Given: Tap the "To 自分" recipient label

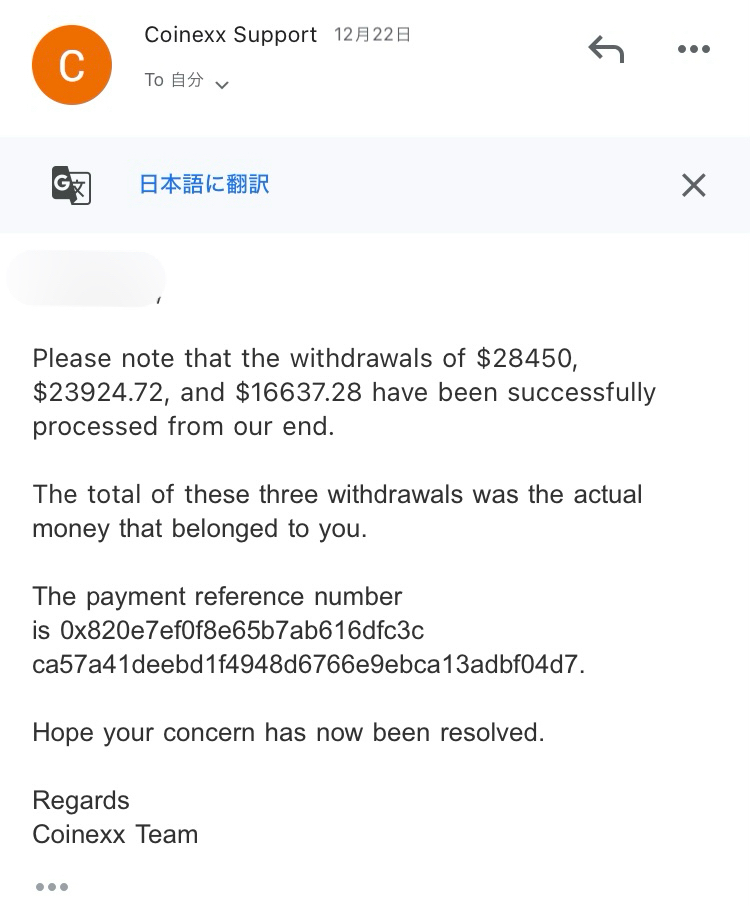Looking at the screenshot, I should 174,80.
